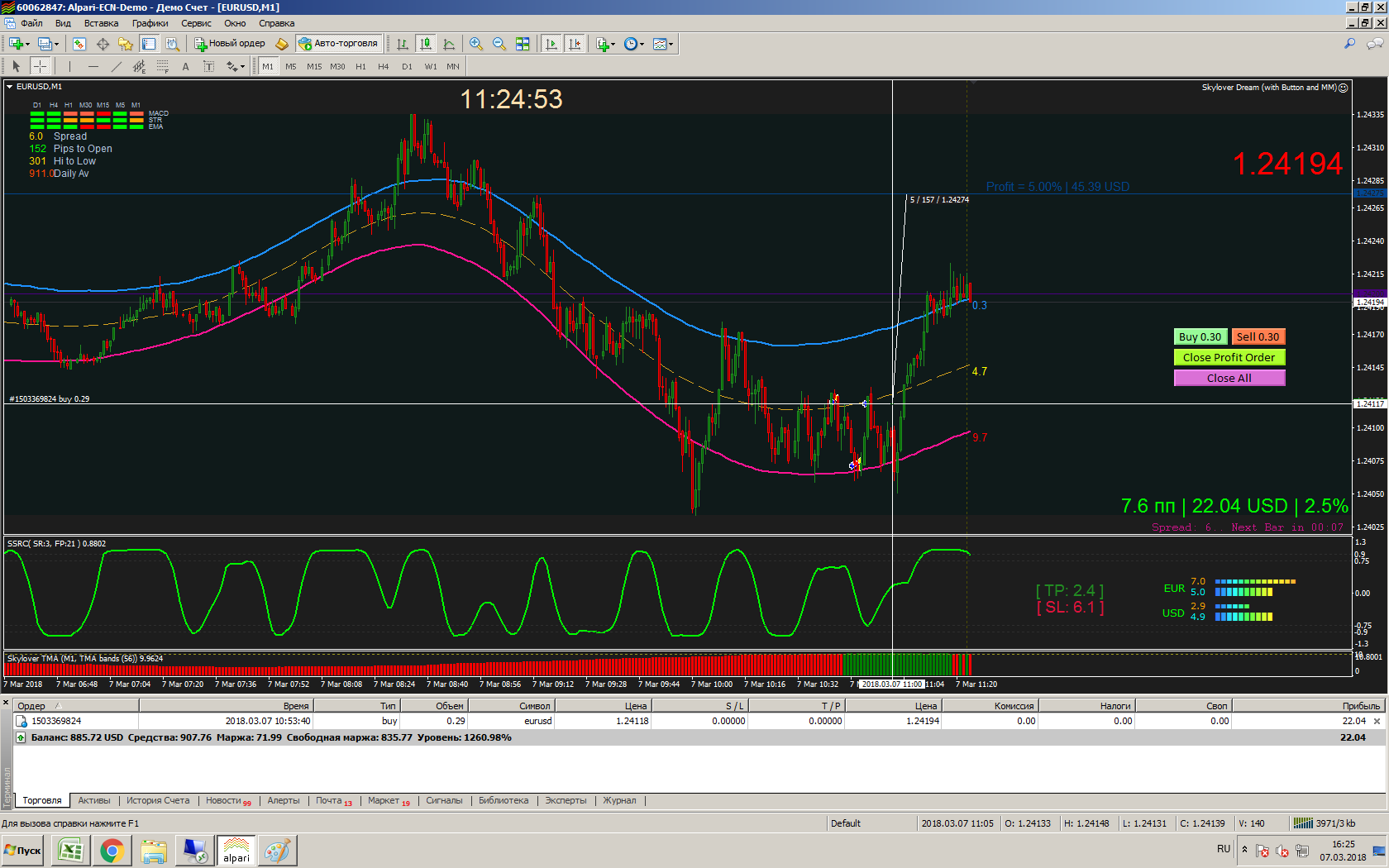Switch chart to bar chart style

[x=403, y=44]
